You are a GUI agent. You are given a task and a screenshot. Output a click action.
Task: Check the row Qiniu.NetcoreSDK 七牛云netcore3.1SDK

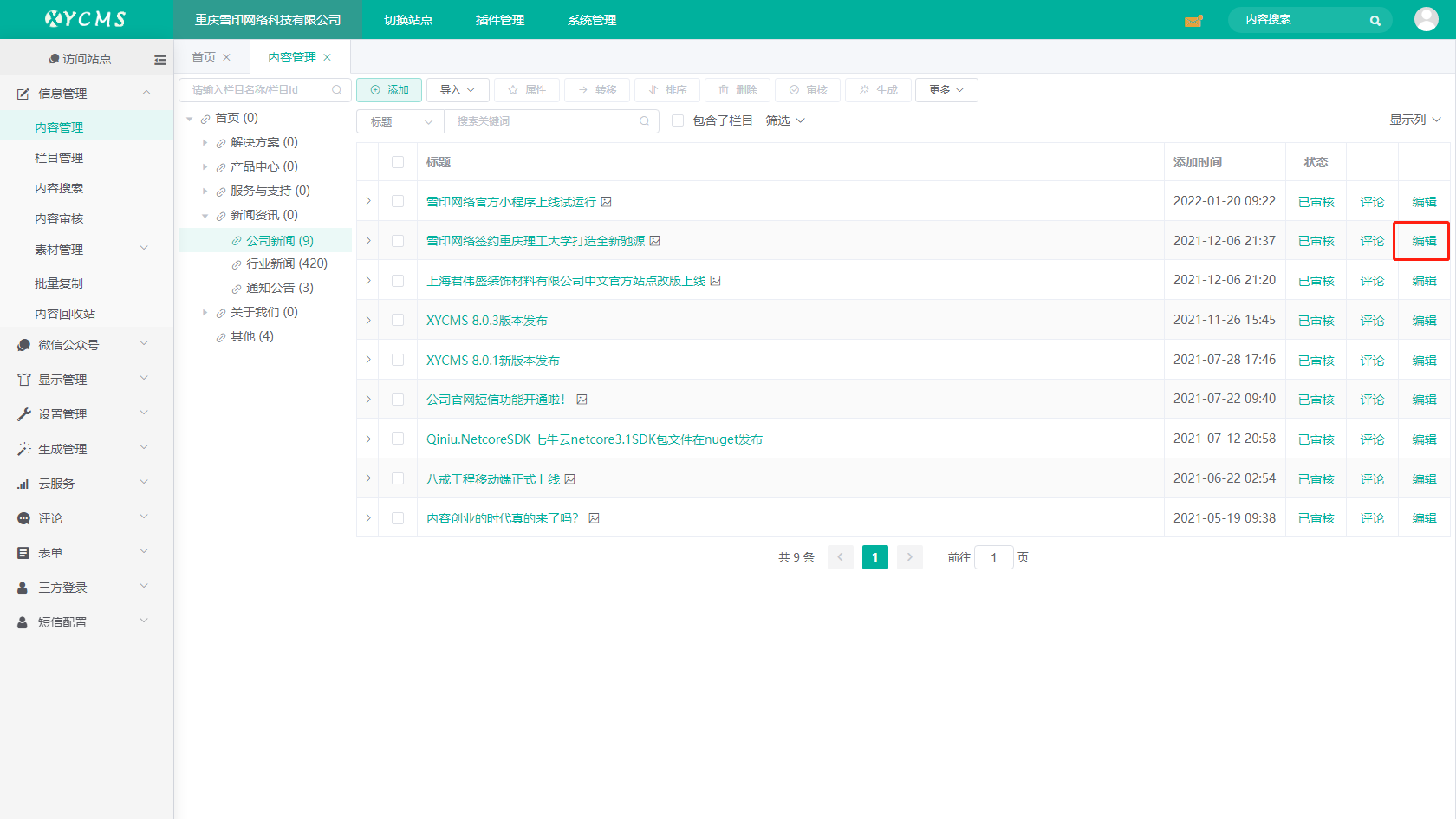(398, 439)
